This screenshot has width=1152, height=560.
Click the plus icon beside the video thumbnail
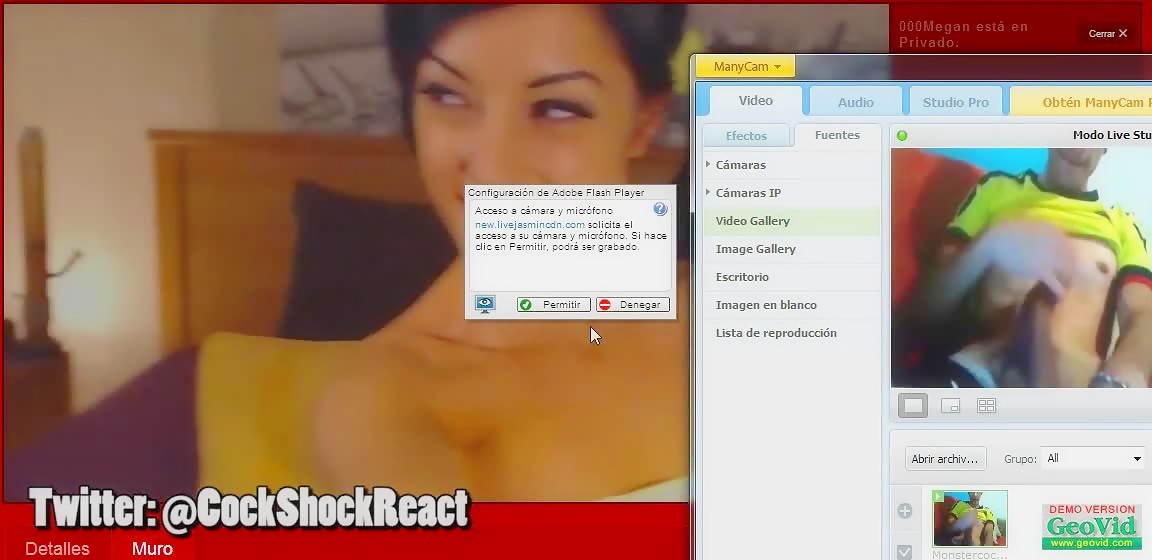click(x=905, y=511)
